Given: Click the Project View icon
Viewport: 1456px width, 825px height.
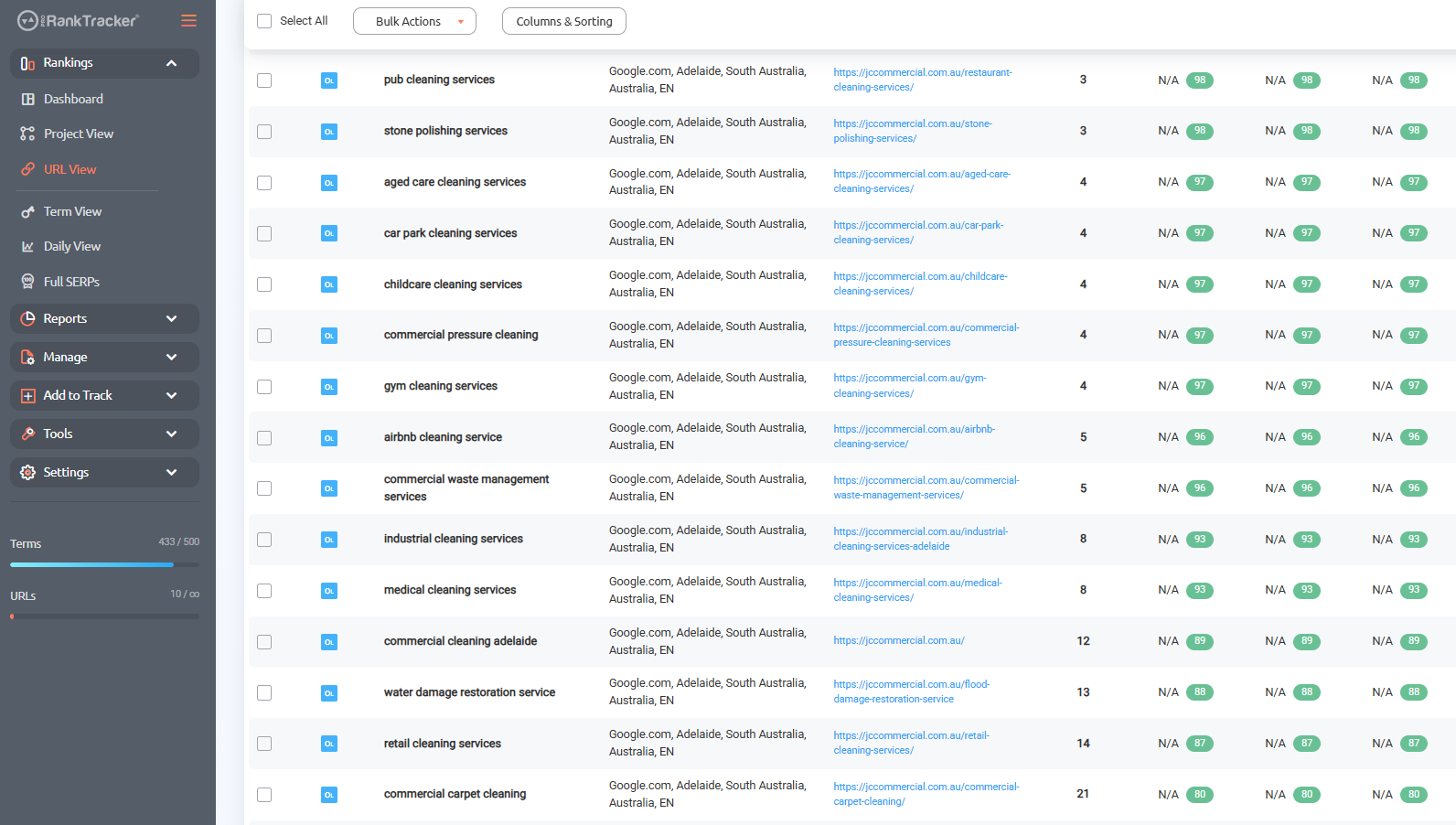Looking at the screenshot, I should pos(28,134).
